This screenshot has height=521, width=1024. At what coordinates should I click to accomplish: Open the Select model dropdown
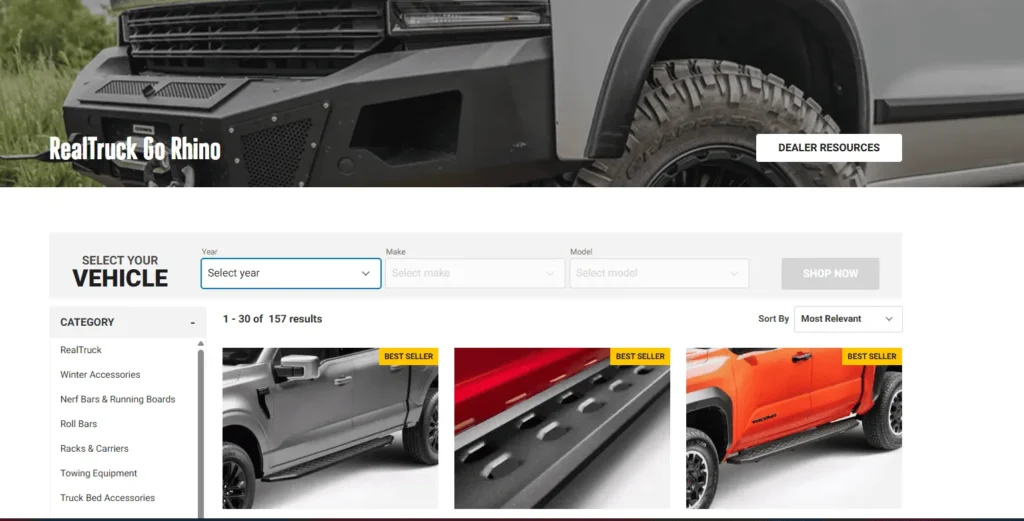[x=659, y=273]
